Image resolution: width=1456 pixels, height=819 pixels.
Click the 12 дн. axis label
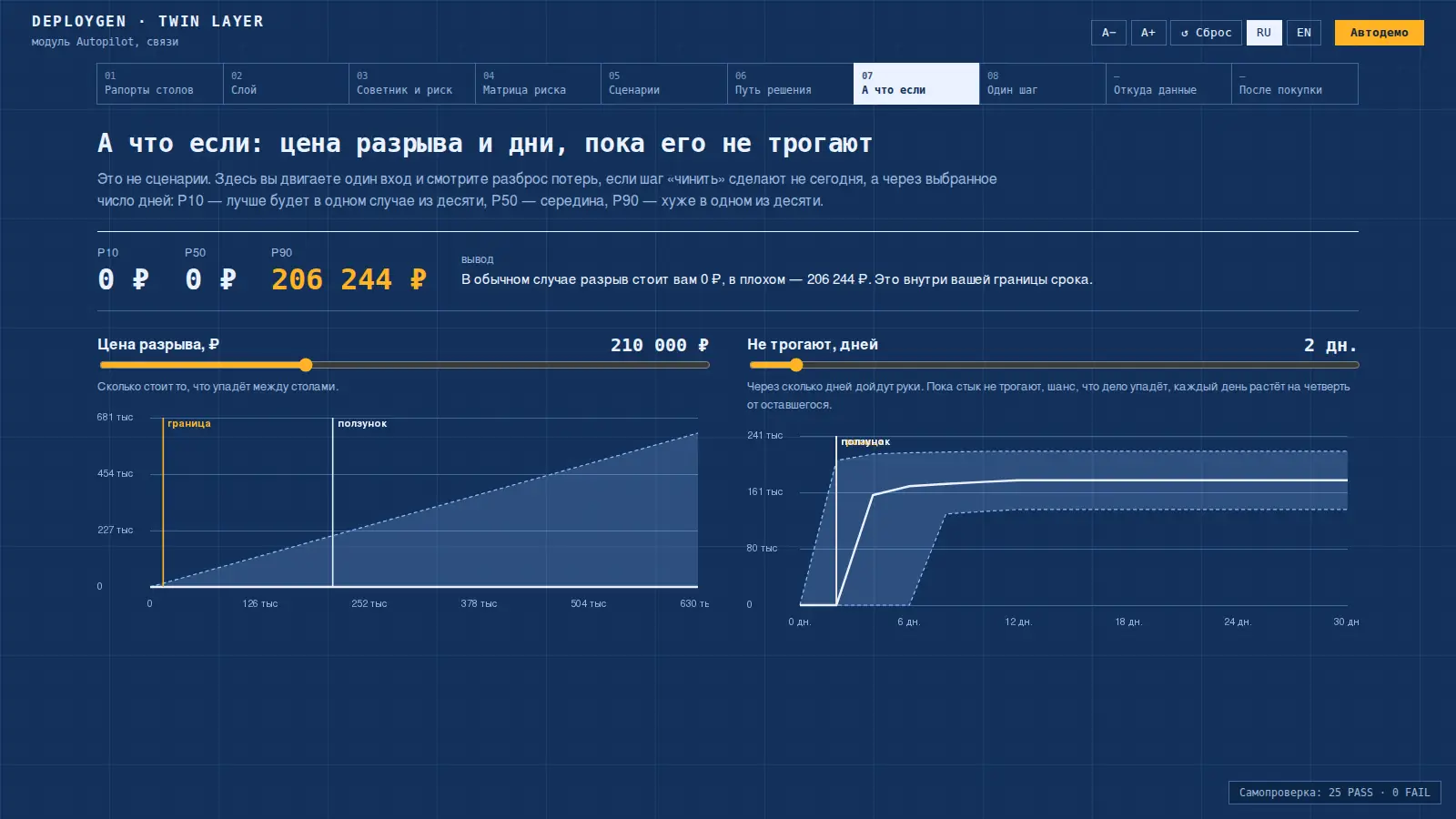click(x=1018, y=622)
